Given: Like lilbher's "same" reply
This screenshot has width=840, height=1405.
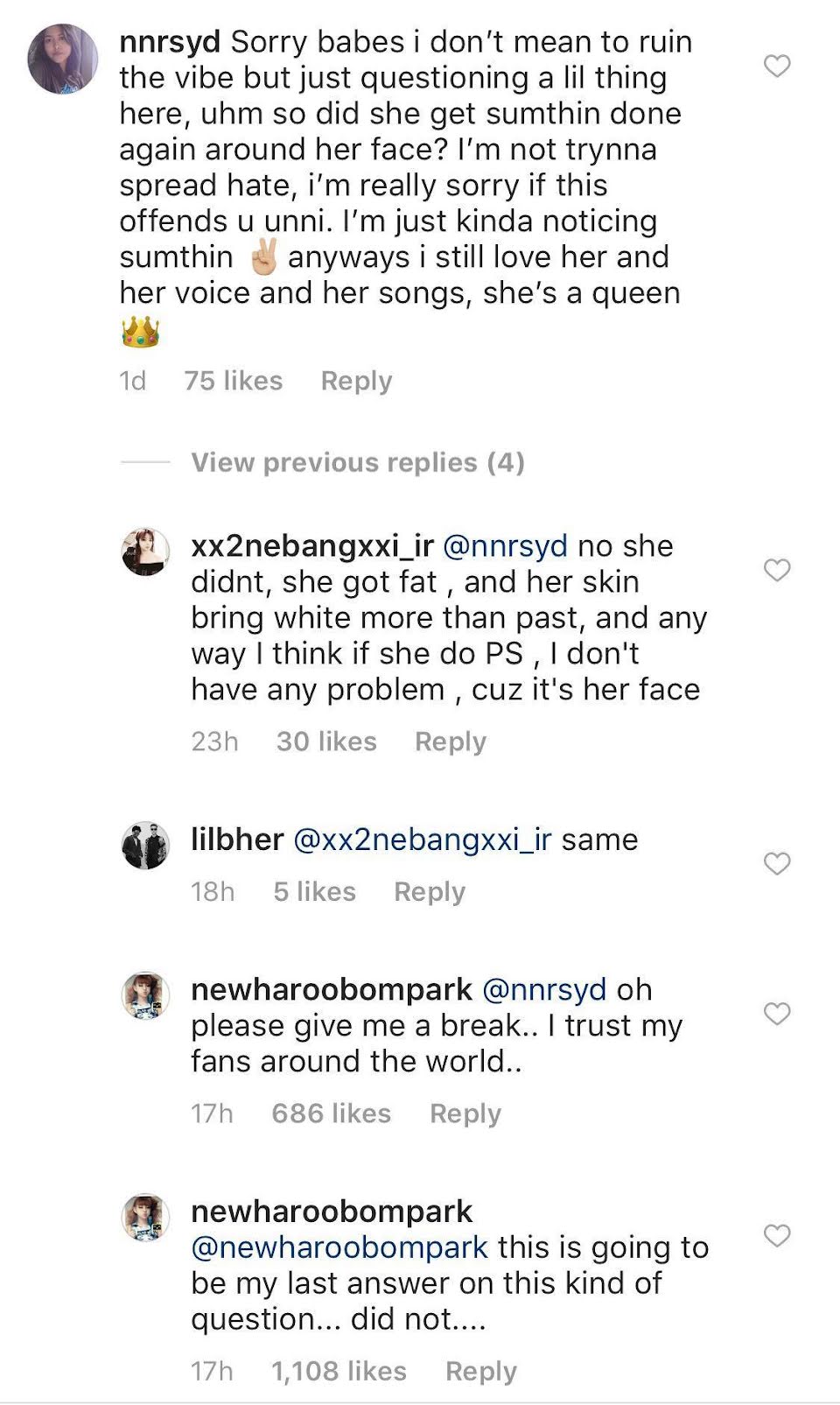Looking at the screenshot, I should pyautogui.click(x=777, y=863).
